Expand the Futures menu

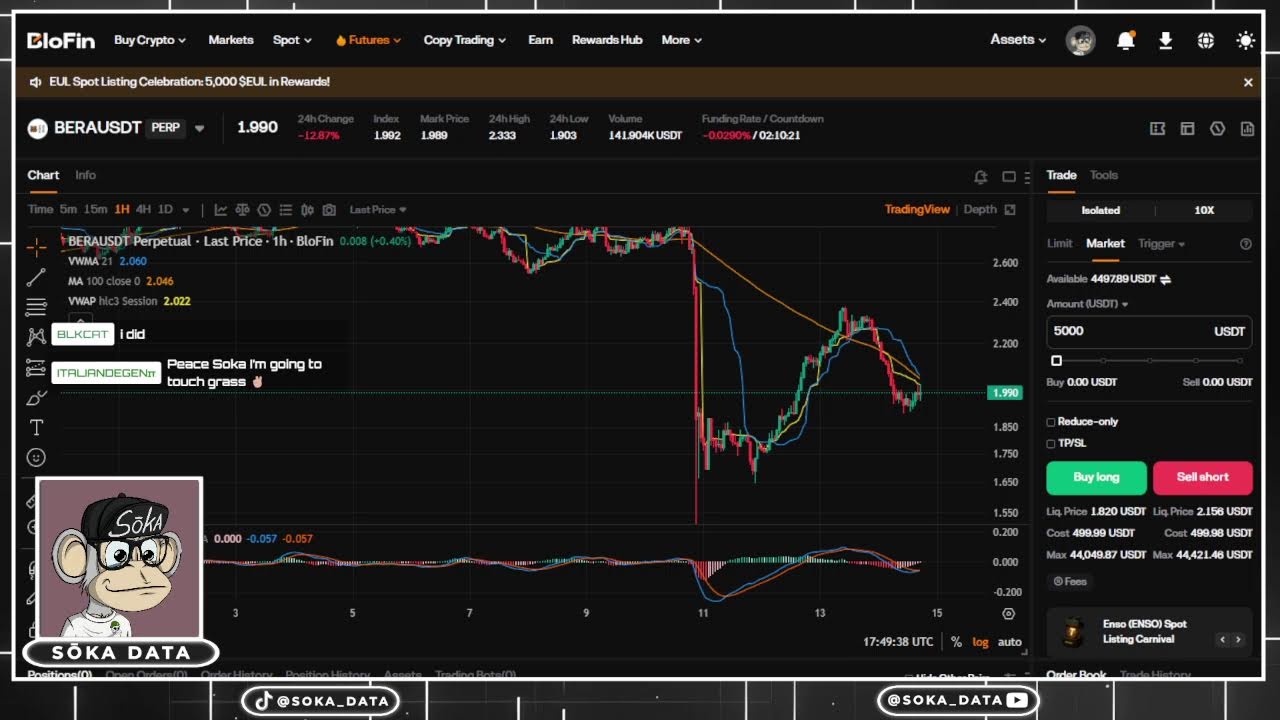point(368,40)
